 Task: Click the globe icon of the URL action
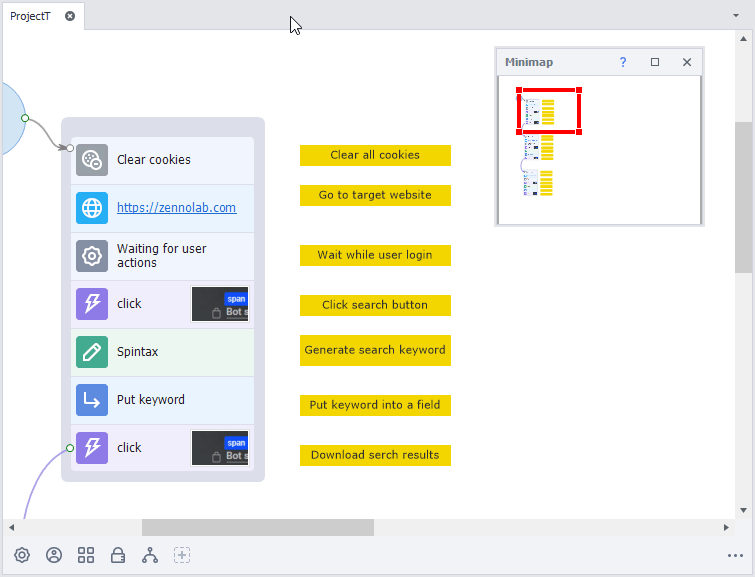pyautogui.click(x=92, y=208)
